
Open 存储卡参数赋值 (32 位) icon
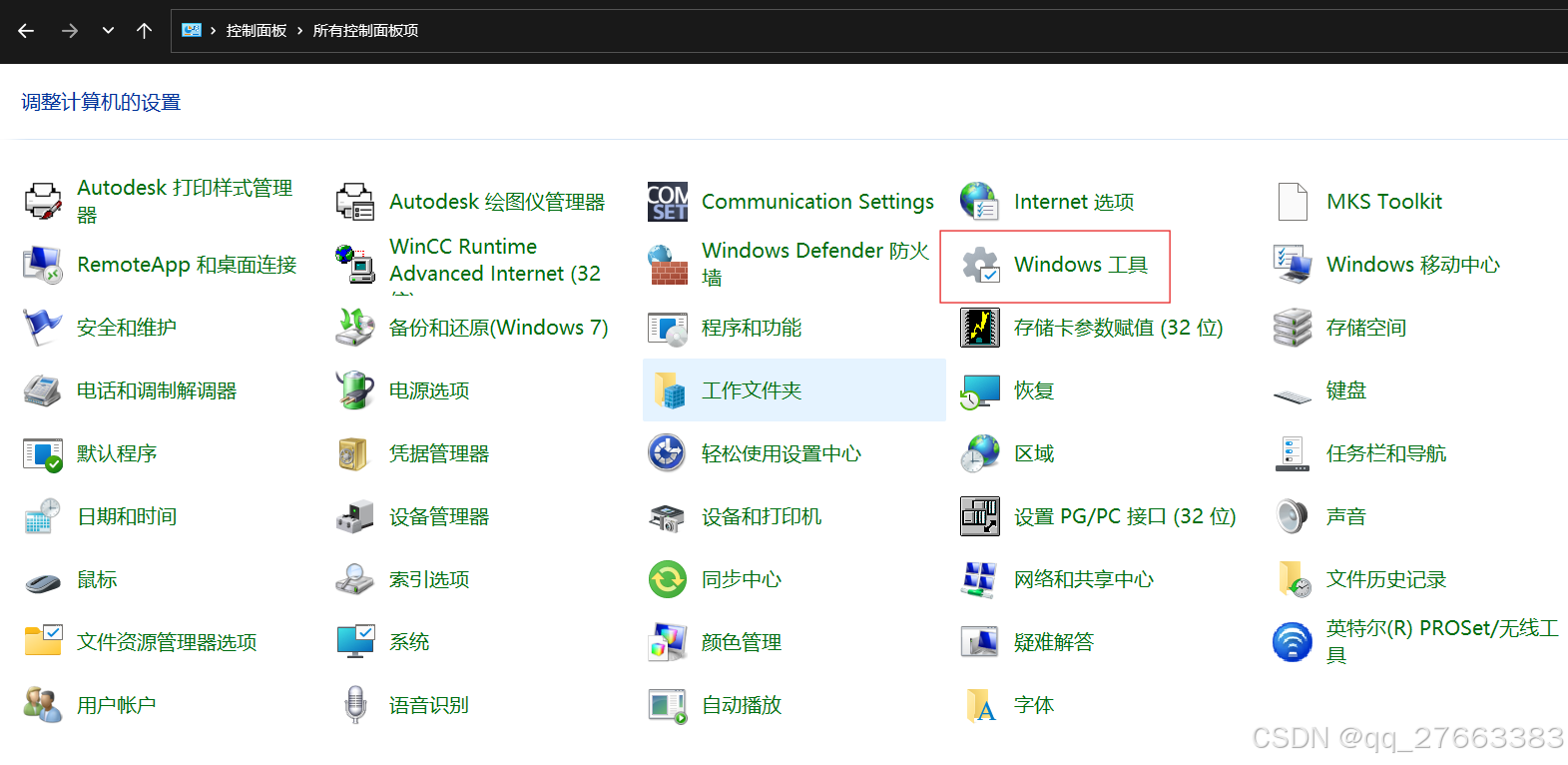(980, 328)
